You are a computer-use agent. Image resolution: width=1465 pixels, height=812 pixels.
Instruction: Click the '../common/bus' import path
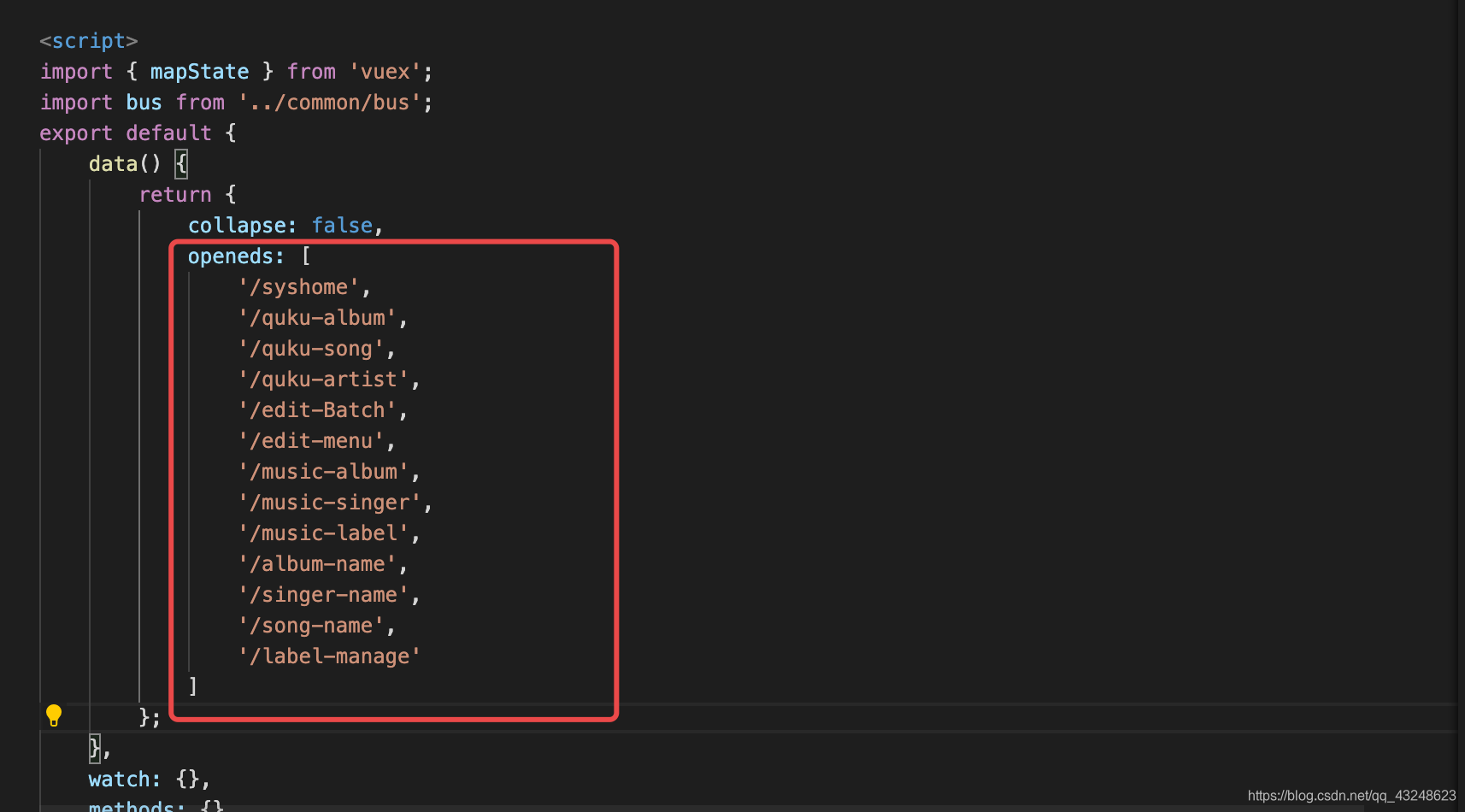point(330,103)
